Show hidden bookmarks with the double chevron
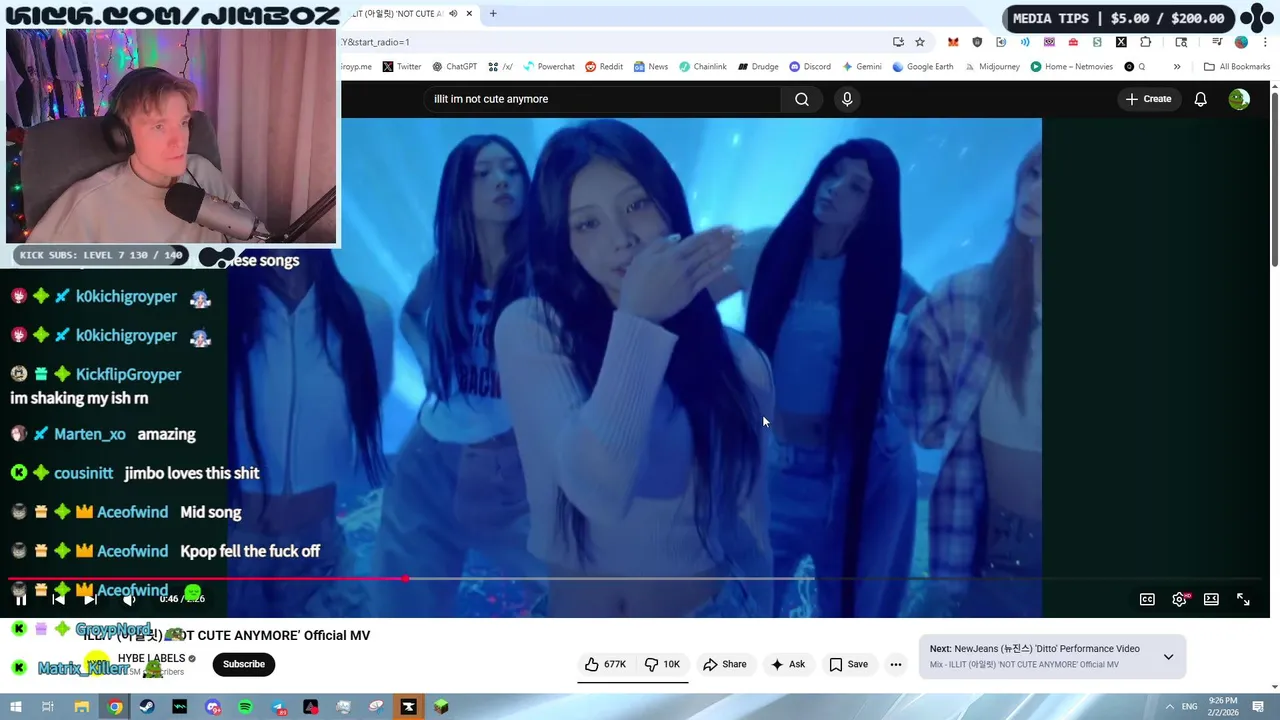The height and width of the screenshot is (720, 1280). 1177,67
